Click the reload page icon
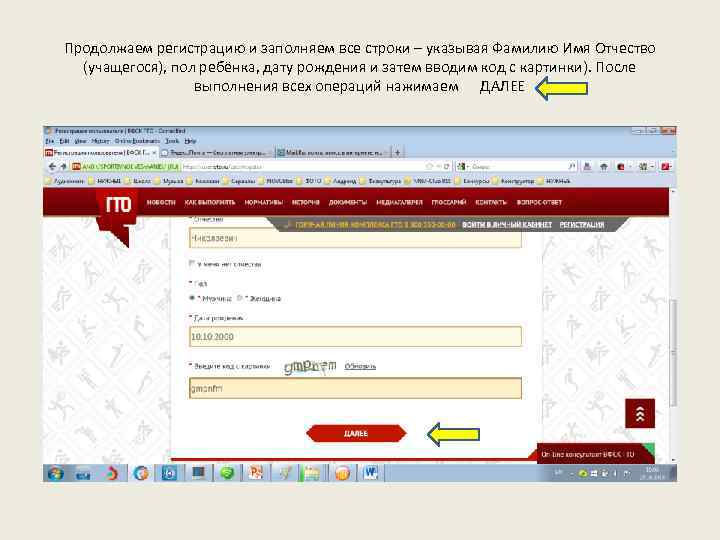Viewport: 720px width, 540px height. pos(446,166)
